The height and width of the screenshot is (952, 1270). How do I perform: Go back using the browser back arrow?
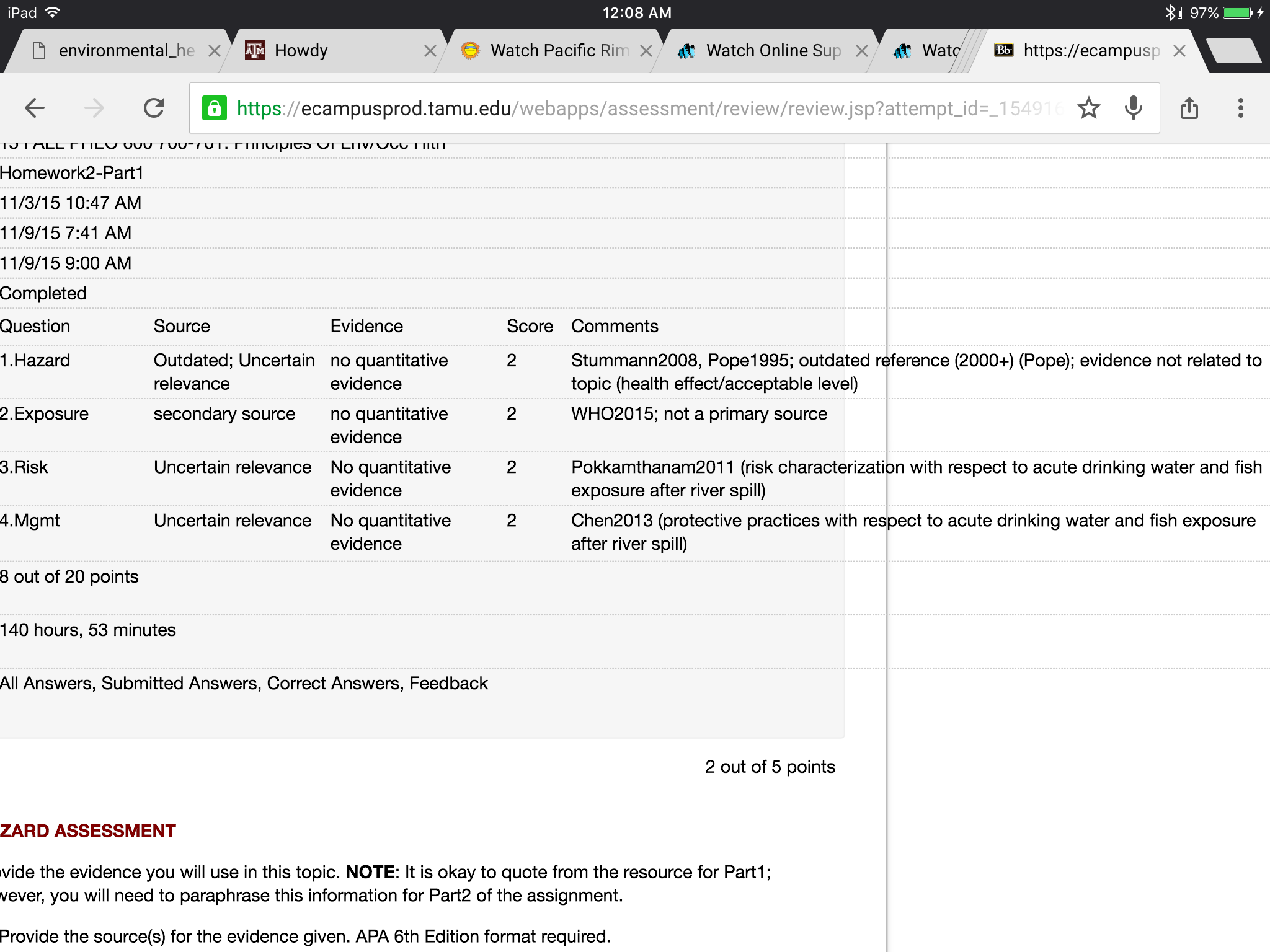coord(35,108)
